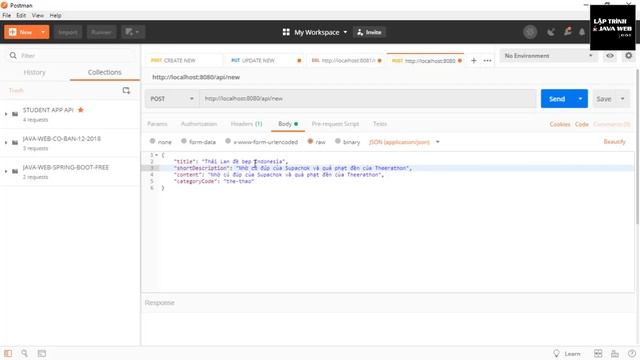Open the Send button dropdown arrow

pos(580,99)
